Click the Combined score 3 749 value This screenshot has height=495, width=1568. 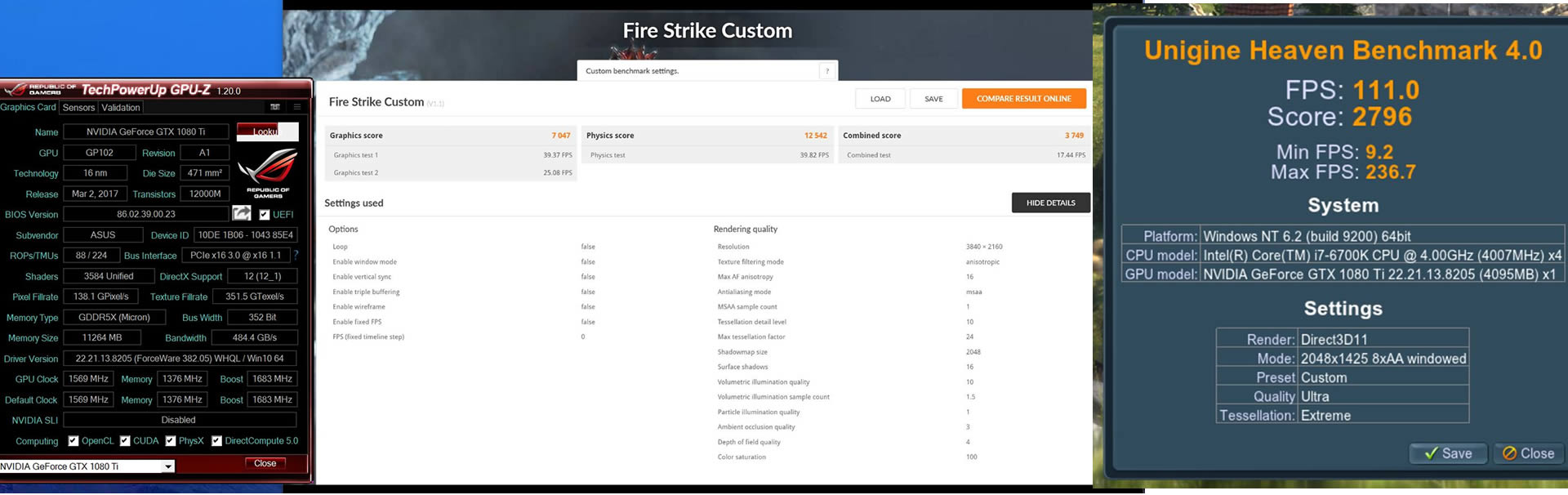point(1074,136)
